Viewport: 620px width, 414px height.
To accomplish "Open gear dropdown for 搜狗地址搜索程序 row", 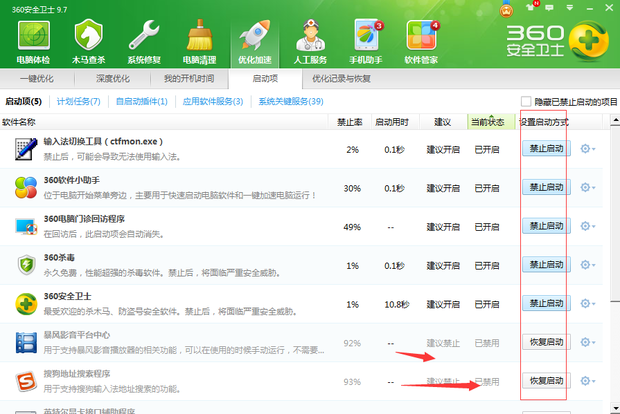I will pos(588,381).
